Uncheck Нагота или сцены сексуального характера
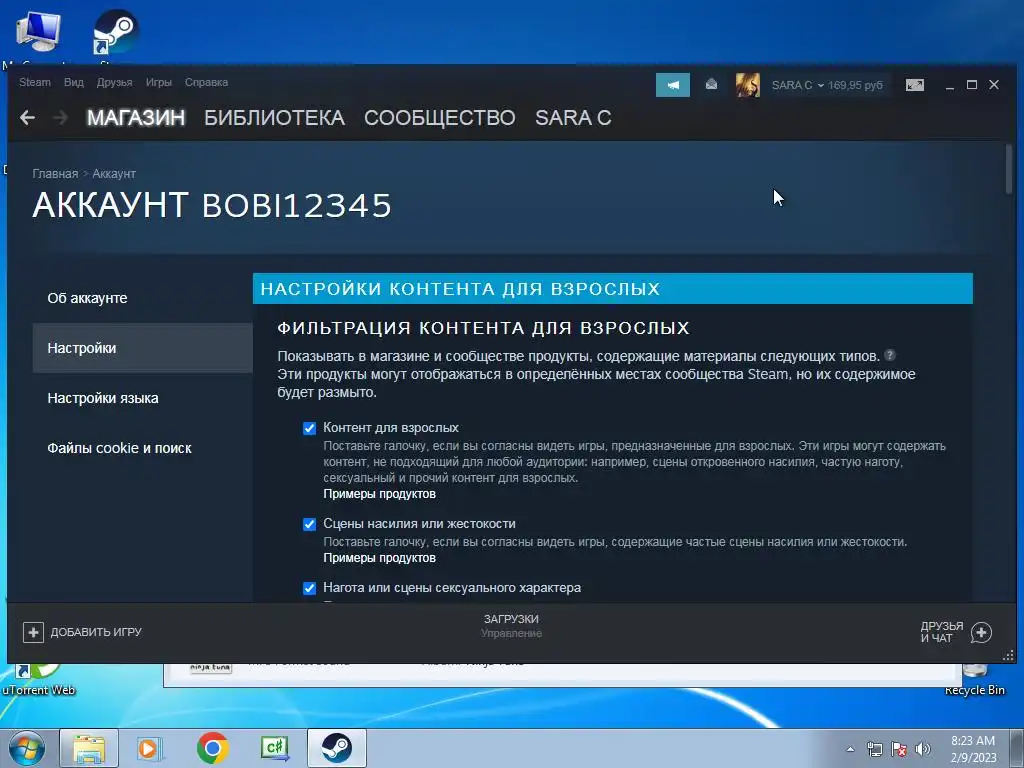Screen dimensions: 1024x768 click(310, 588)
